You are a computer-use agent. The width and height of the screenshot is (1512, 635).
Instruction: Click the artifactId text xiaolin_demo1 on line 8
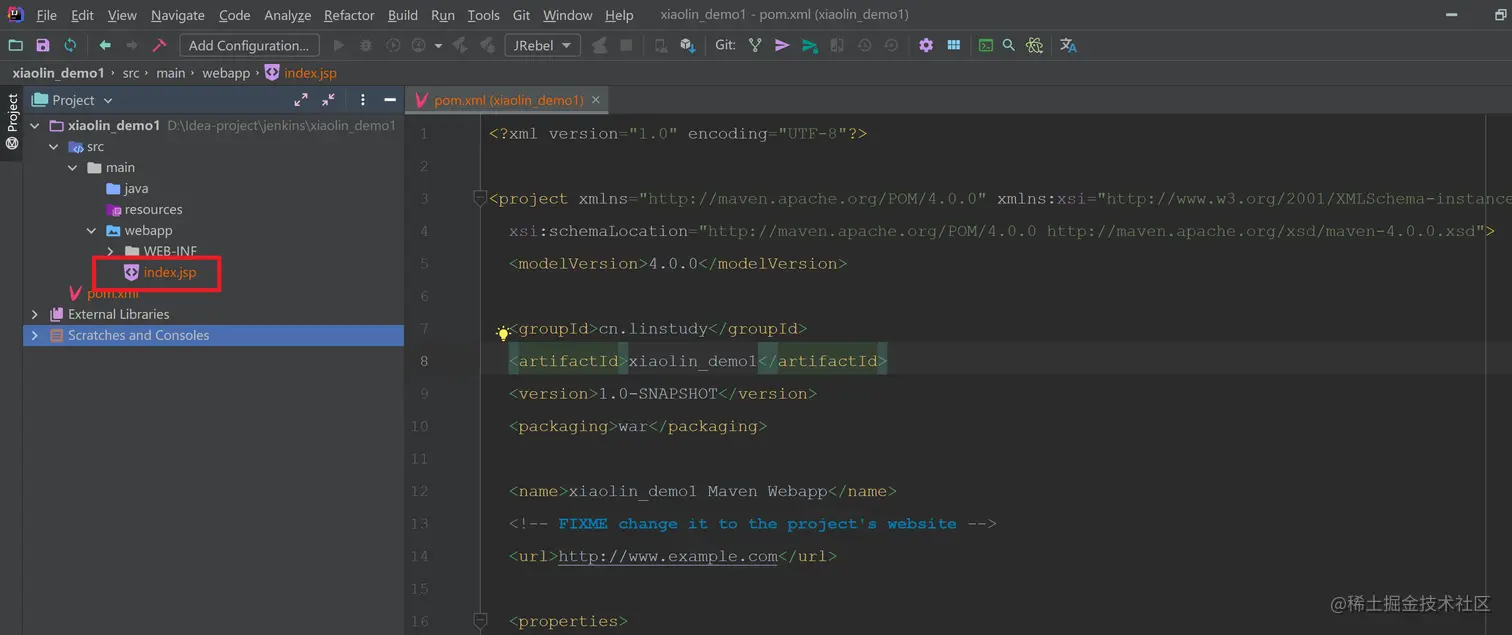(x=693, y=361)
